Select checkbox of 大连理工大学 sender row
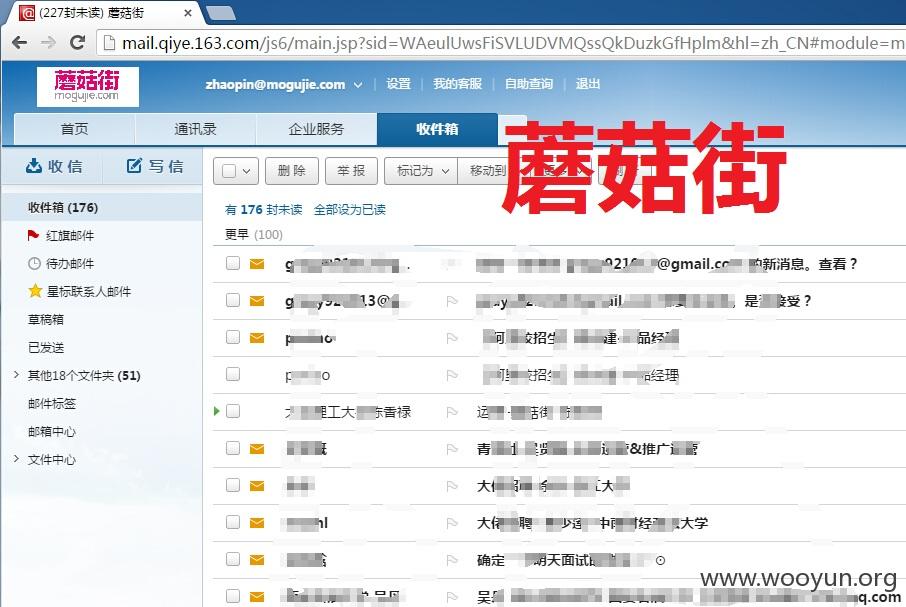The image size is (906, 607). click(x=233, y=411)
